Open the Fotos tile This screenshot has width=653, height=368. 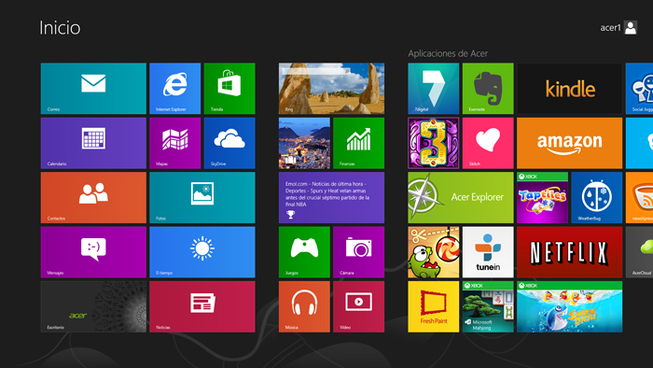(202, 197)
